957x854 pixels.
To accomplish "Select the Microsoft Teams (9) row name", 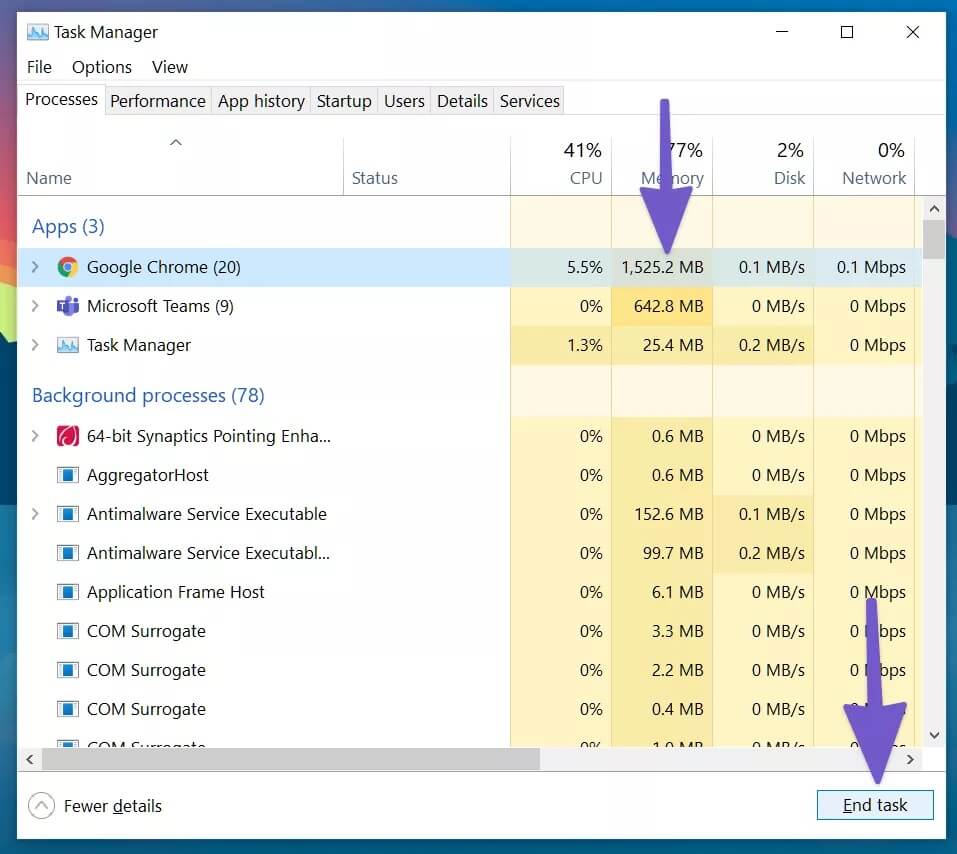I will coord(160,306).
